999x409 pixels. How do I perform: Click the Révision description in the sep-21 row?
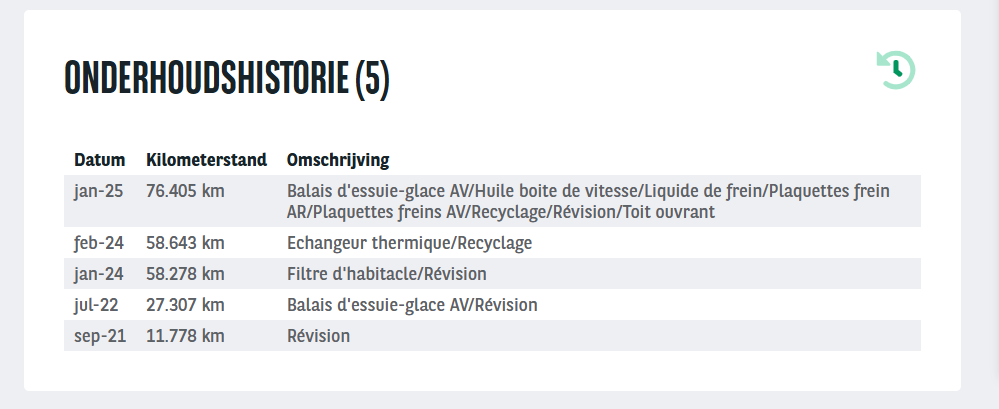pyautogui.click(x=318, y=336)
